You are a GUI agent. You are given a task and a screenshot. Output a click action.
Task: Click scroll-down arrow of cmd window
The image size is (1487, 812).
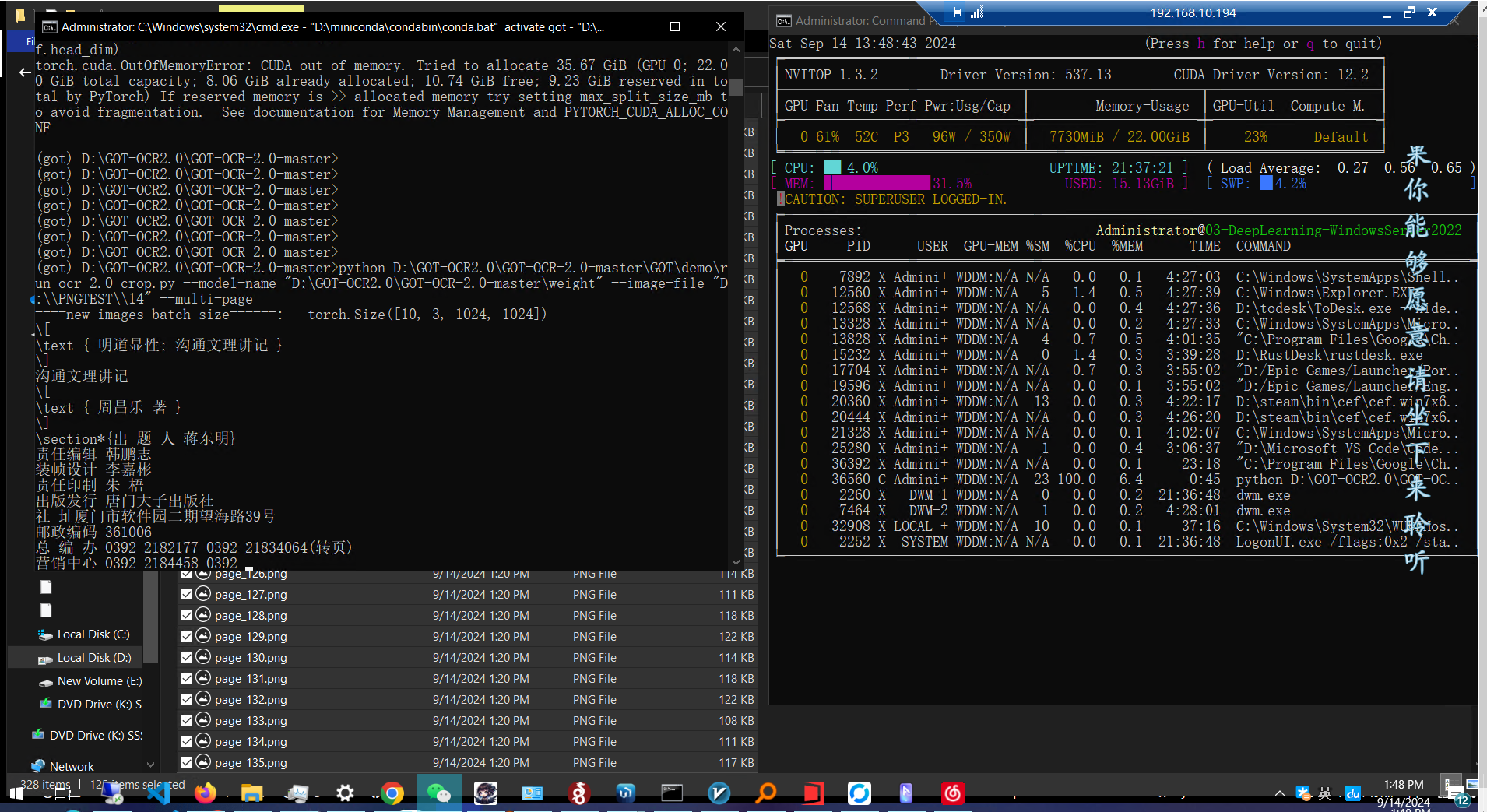[x=736, y=562]
